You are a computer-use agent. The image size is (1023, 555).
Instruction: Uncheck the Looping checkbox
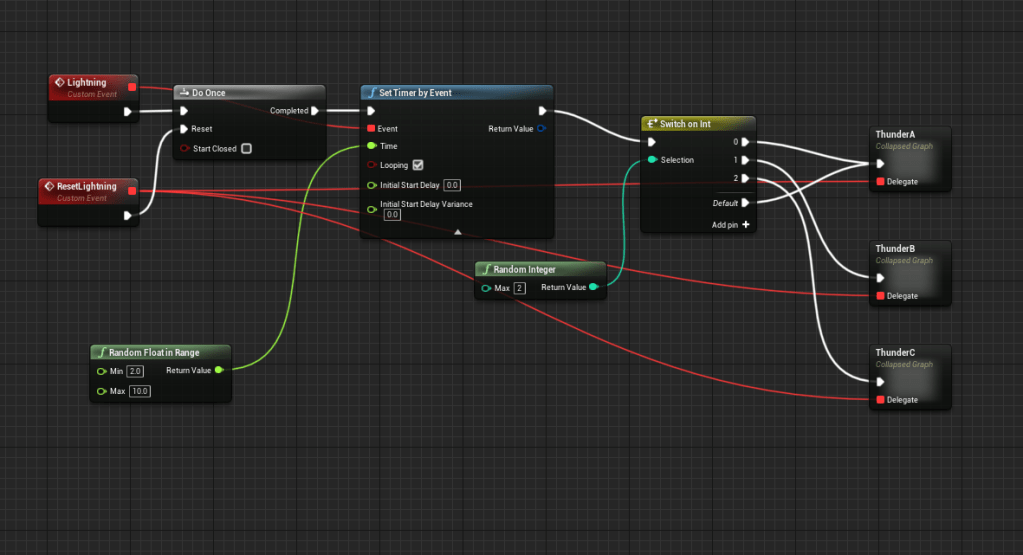tap(418, 165)
